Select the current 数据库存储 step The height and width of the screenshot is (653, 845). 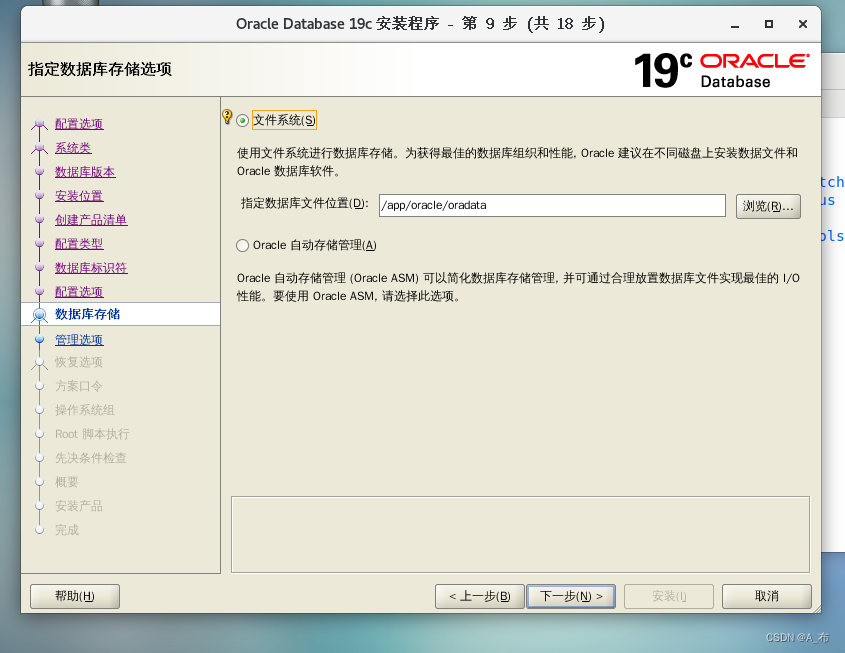tap(87, 314)
